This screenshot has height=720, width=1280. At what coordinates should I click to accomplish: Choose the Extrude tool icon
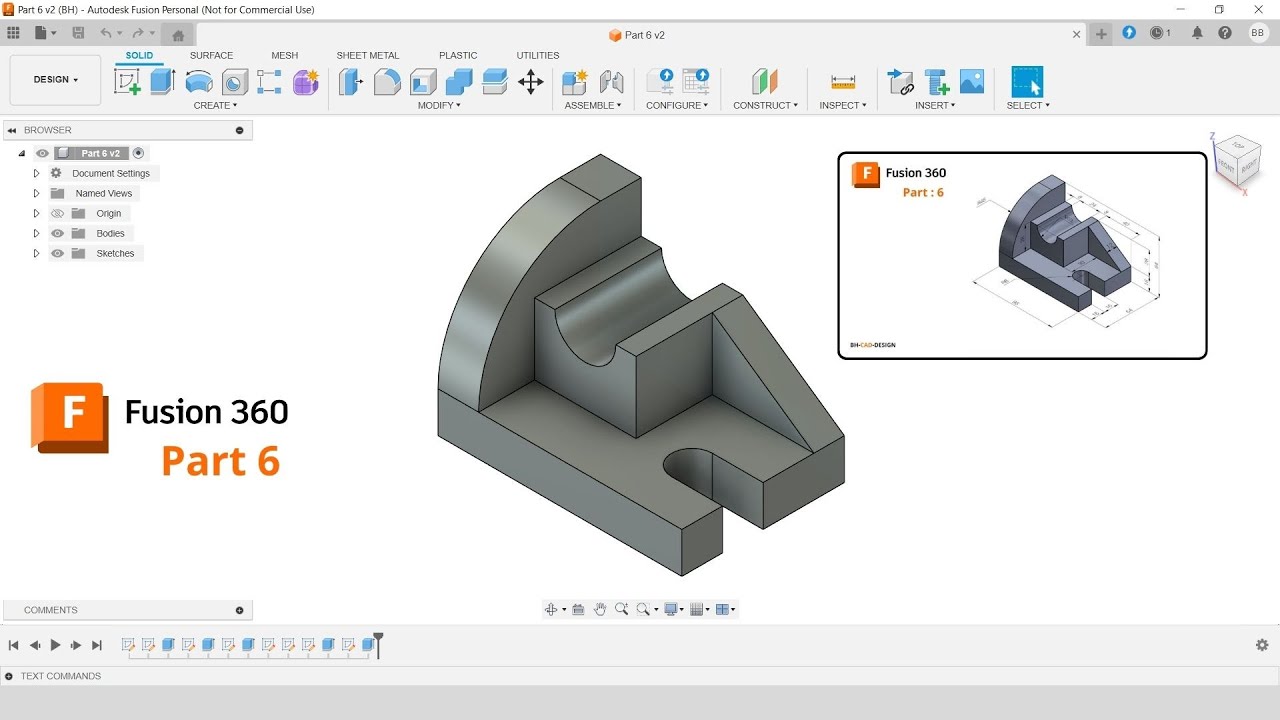coord(163,82)
